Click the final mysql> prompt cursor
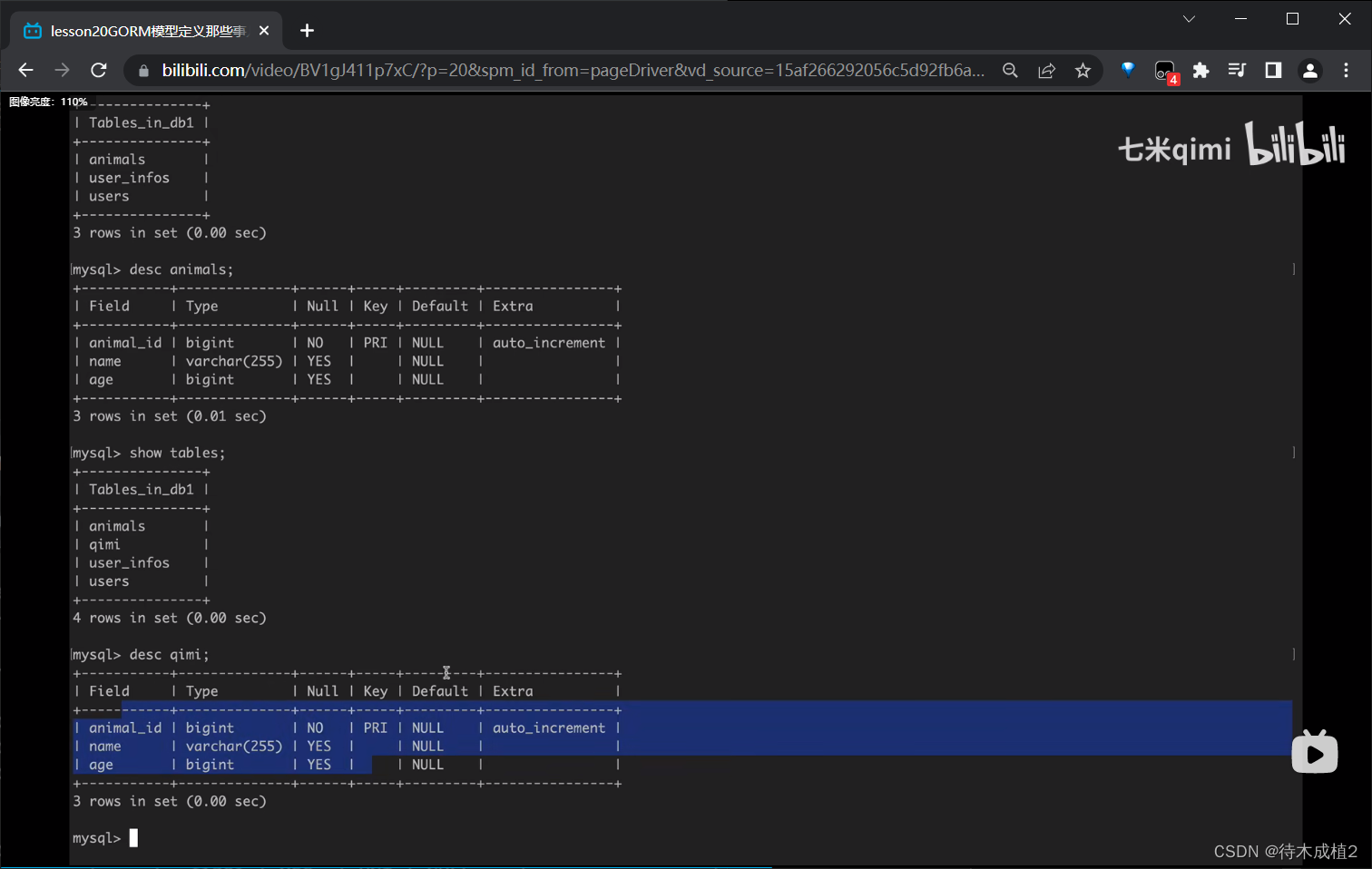 (x=133, y=837)
